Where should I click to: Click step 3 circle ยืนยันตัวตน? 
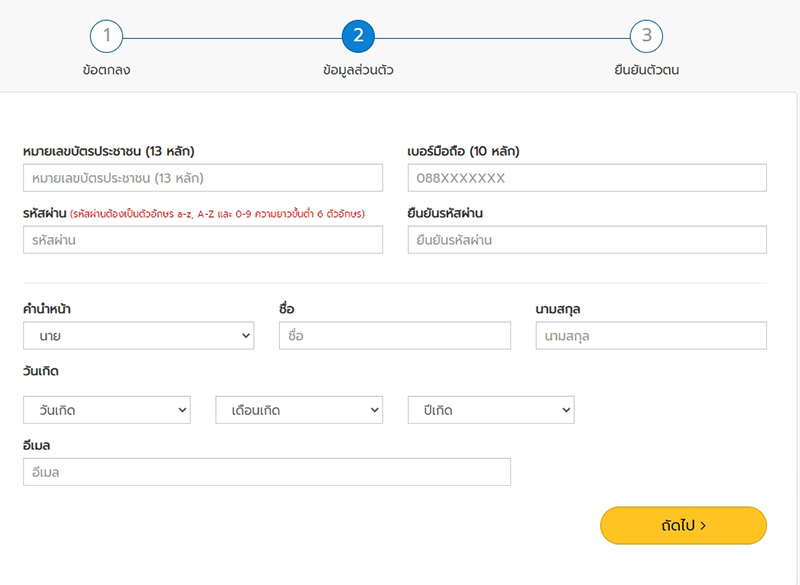coord(646,37)
